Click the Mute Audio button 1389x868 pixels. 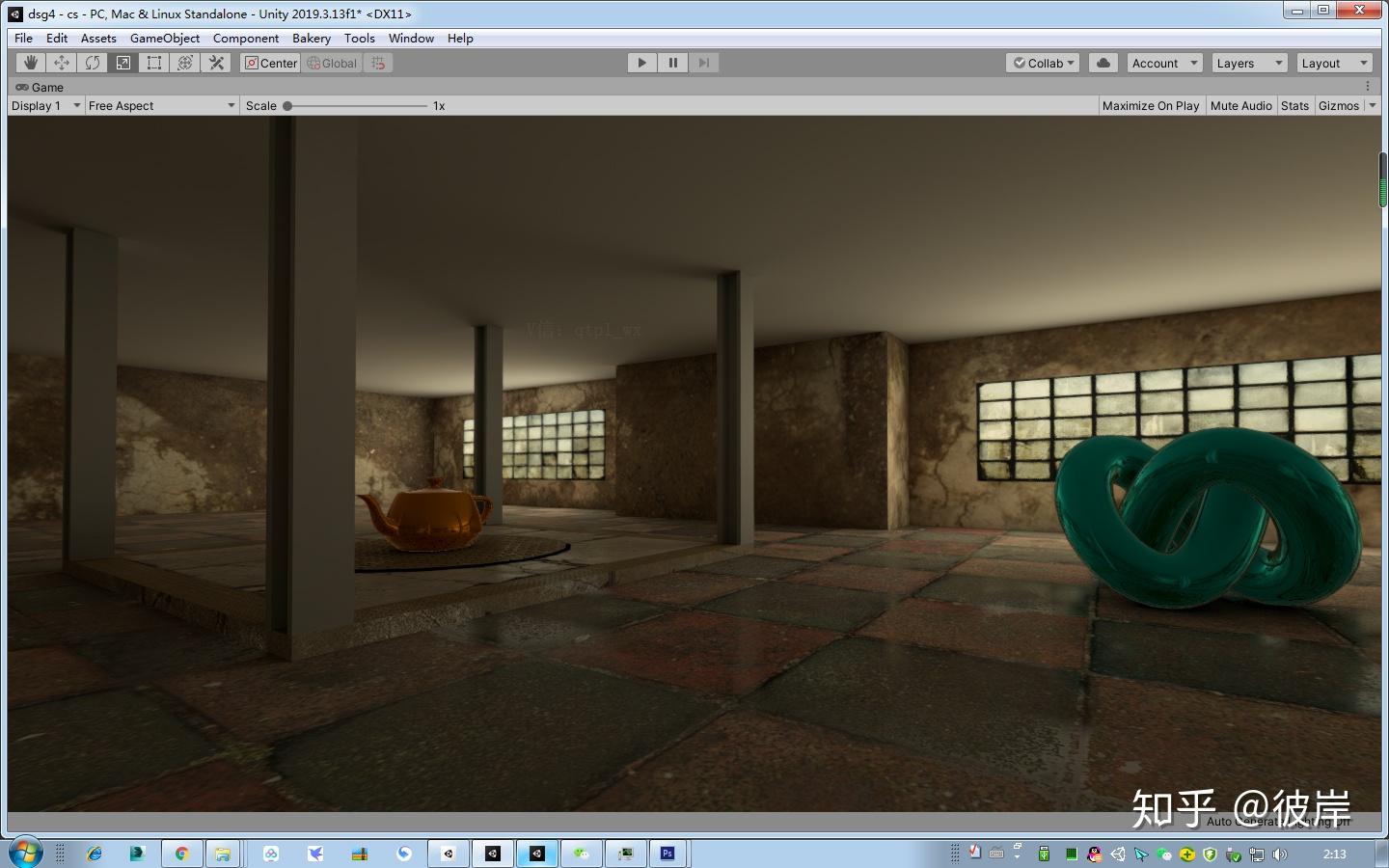(x=1240, y=105)
